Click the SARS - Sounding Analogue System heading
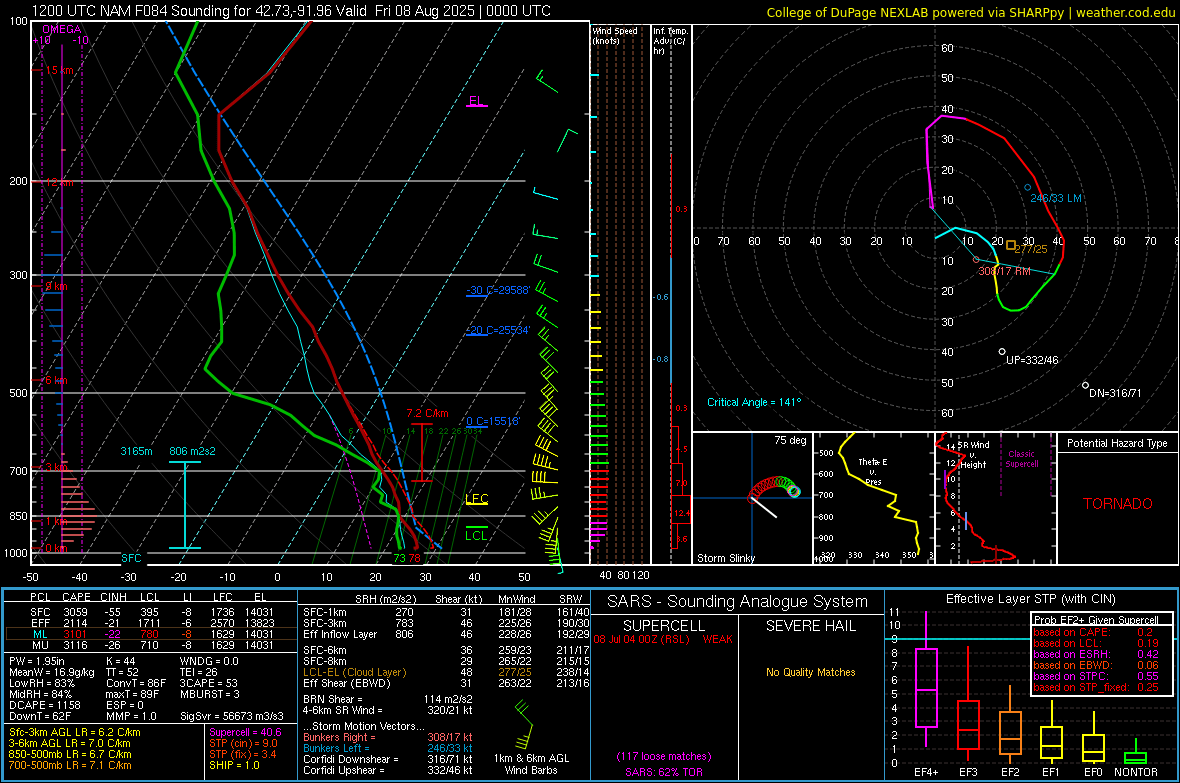This screenshot has width=1180, height=783. [737, 602]
